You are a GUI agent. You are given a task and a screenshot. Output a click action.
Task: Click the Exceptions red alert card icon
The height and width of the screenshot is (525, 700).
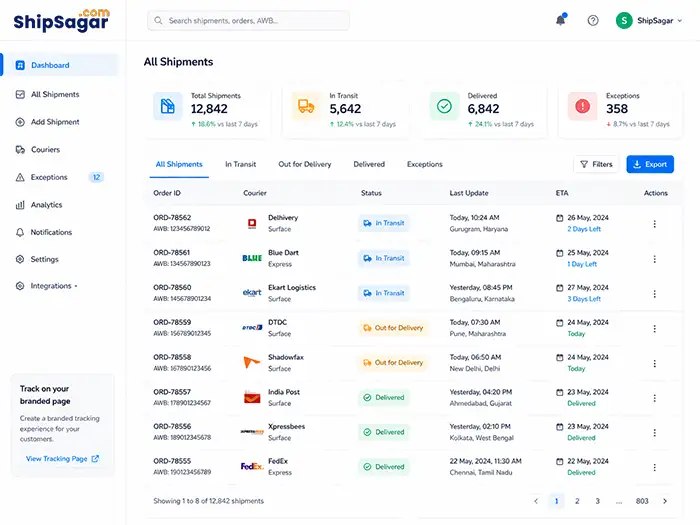[583, 106]
